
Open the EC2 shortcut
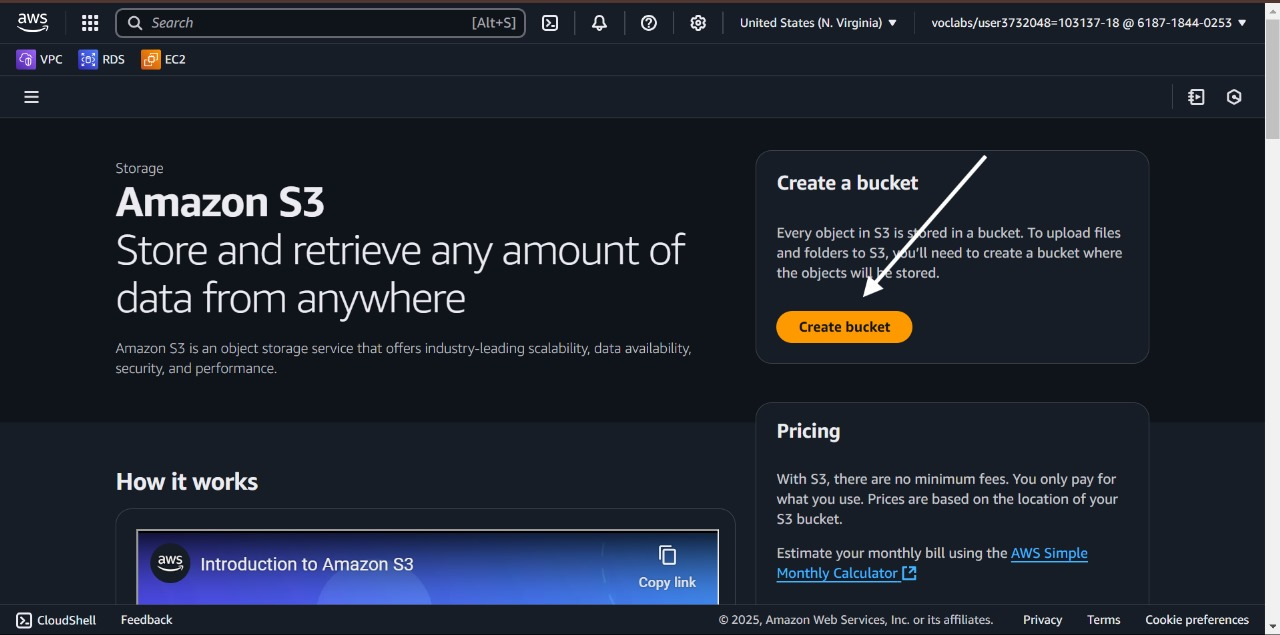click(x=164, y=60)
